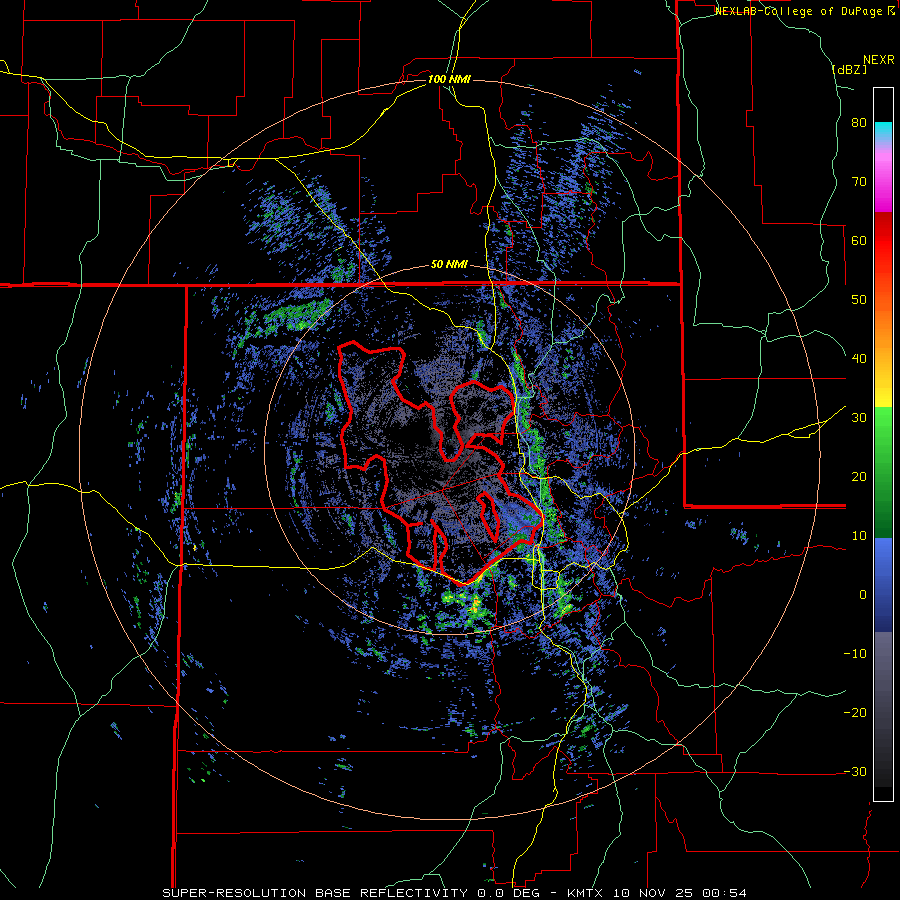The width and height of the screenshot is (900, 900).
Task: Click the 40 value on dBZ scale
Action: 859,359
